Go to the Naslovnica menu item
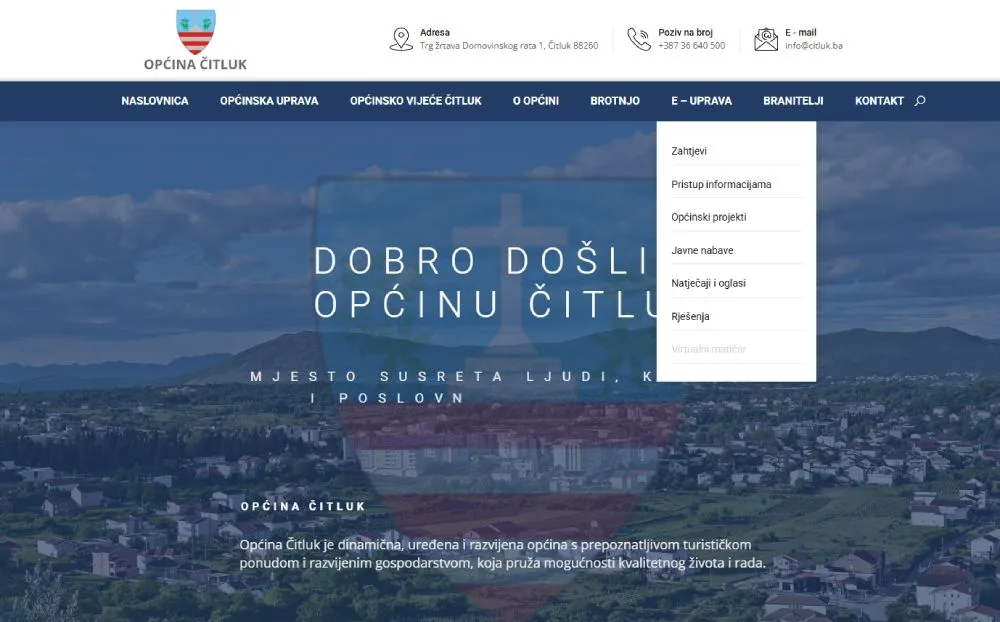This screenshot has width=1000, height=622. coord(155,101)
